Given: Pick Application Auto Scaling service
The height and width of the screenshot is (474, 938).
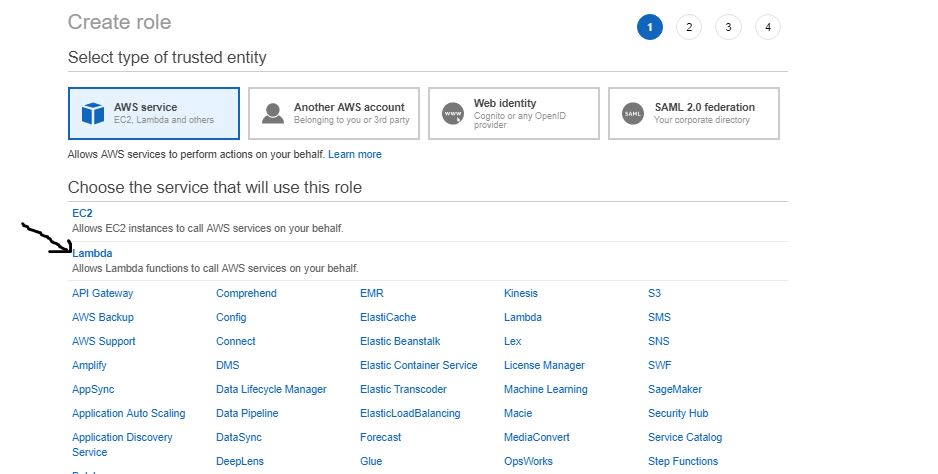Looking at the screenshot, I should pyautogui.click(x=129, y=413).
